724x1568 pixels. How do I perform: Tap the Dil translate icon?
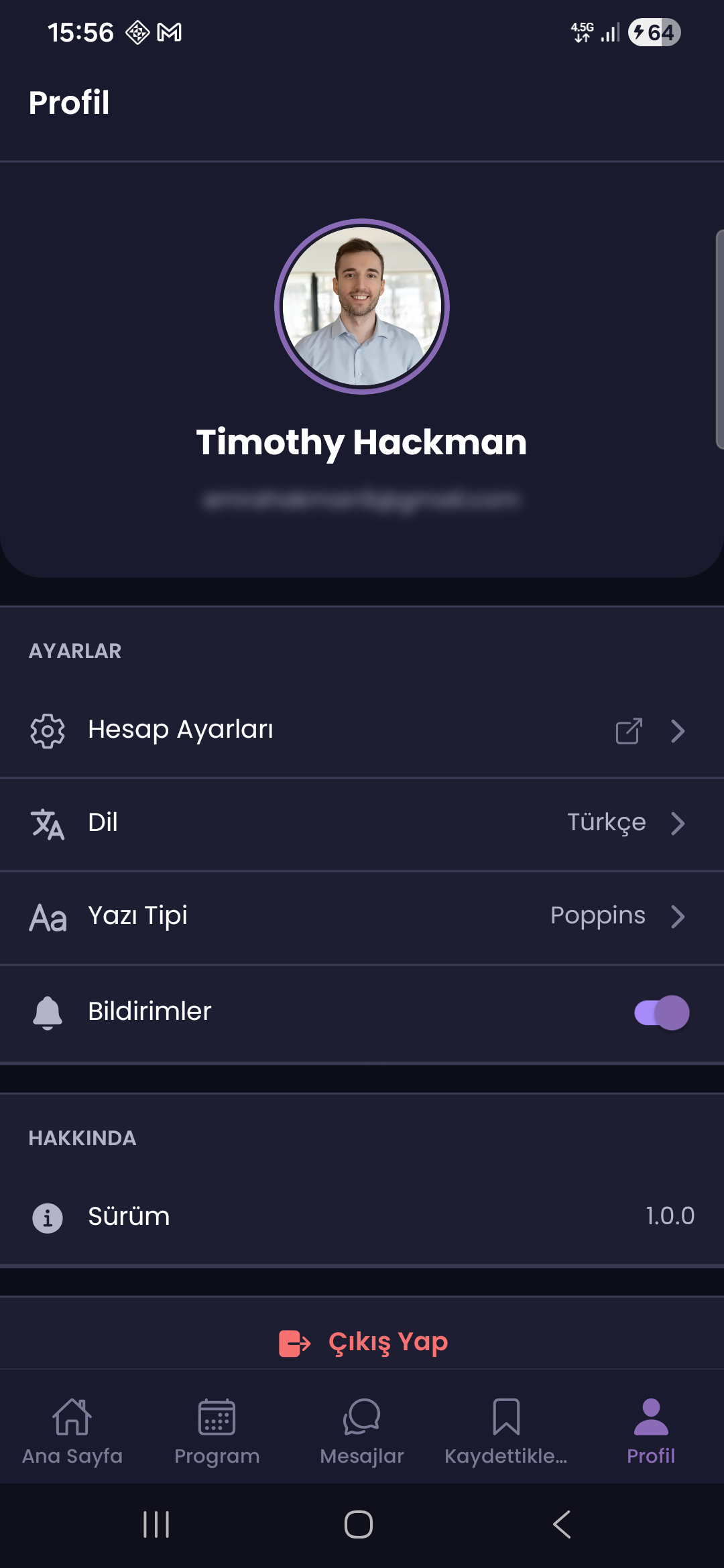[48, 824]
